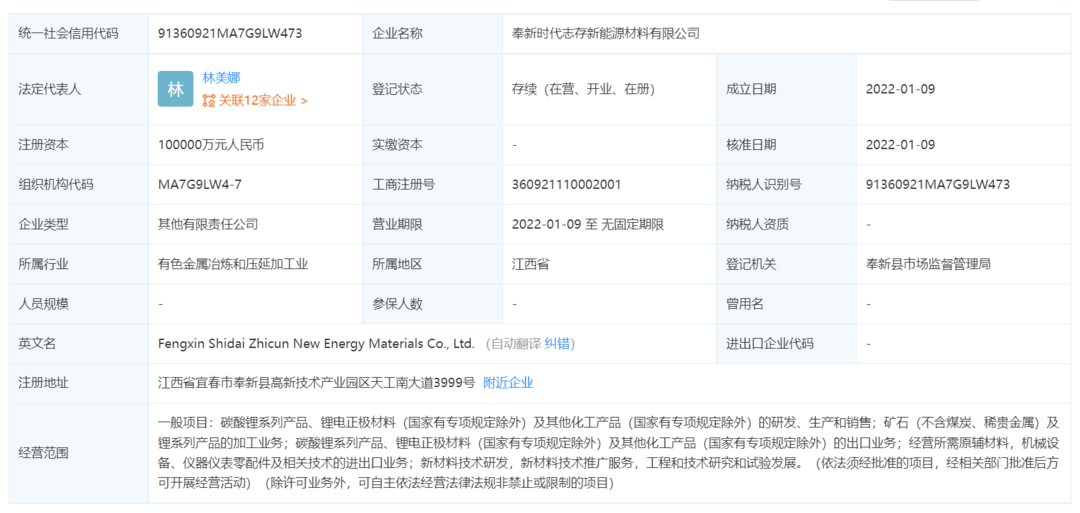Click the 登记机关 label
1080x513 pixels.
[x=751, y=264]
